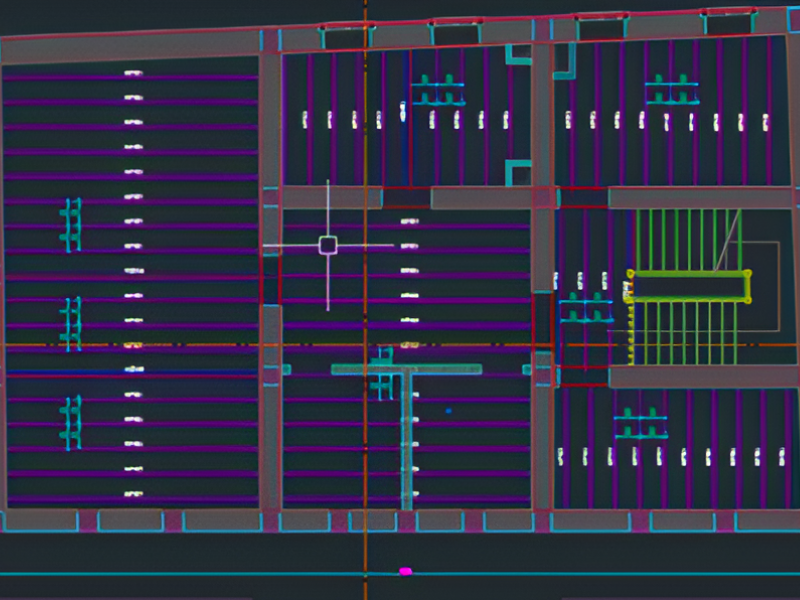The image size is (800, 600).
Task: Click middle cyan fixture symbol in left room
Action: click(71, 322)
